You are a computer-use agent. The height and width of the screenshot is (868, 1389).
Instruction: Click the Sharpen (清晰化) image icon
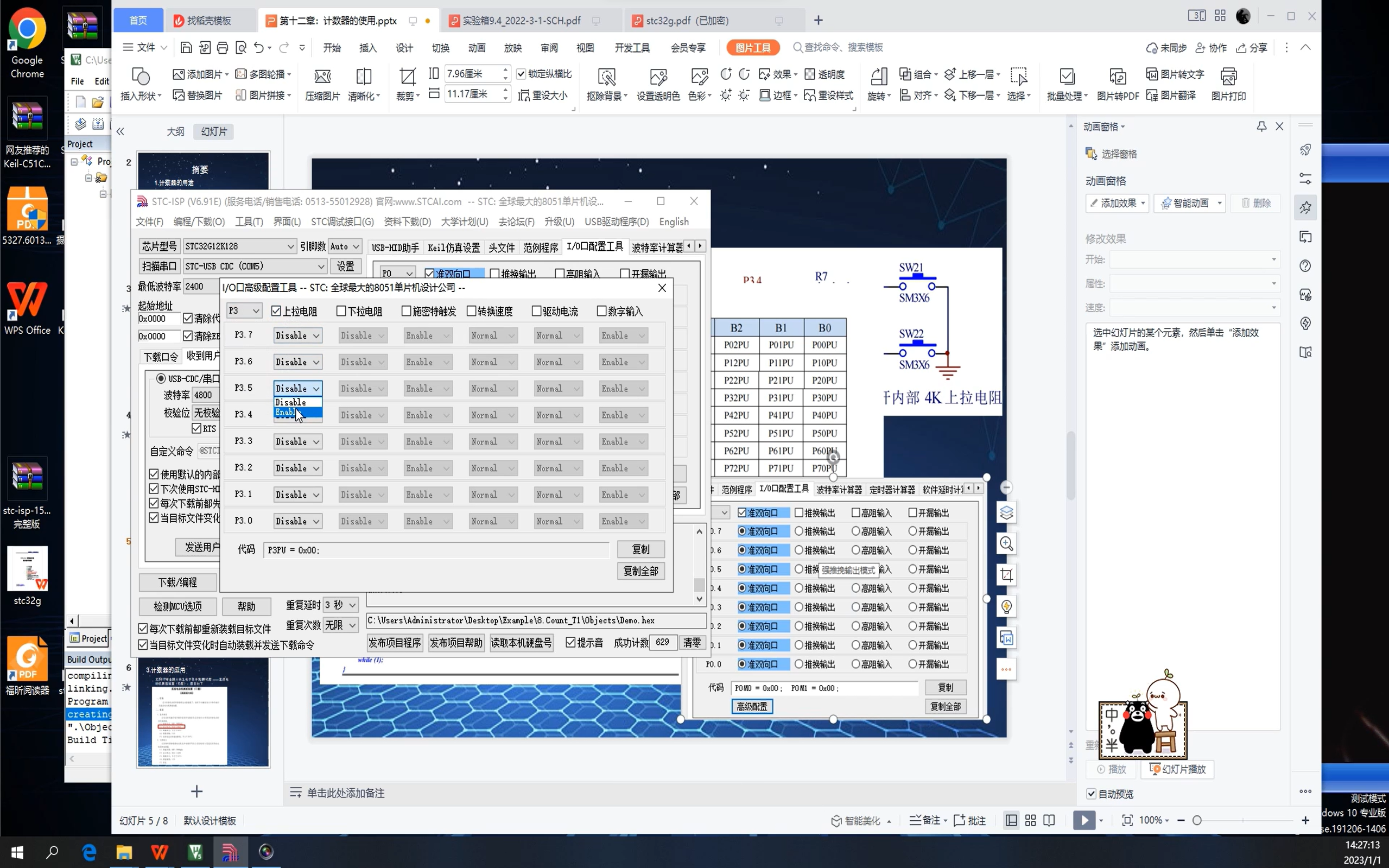point(364,77)
